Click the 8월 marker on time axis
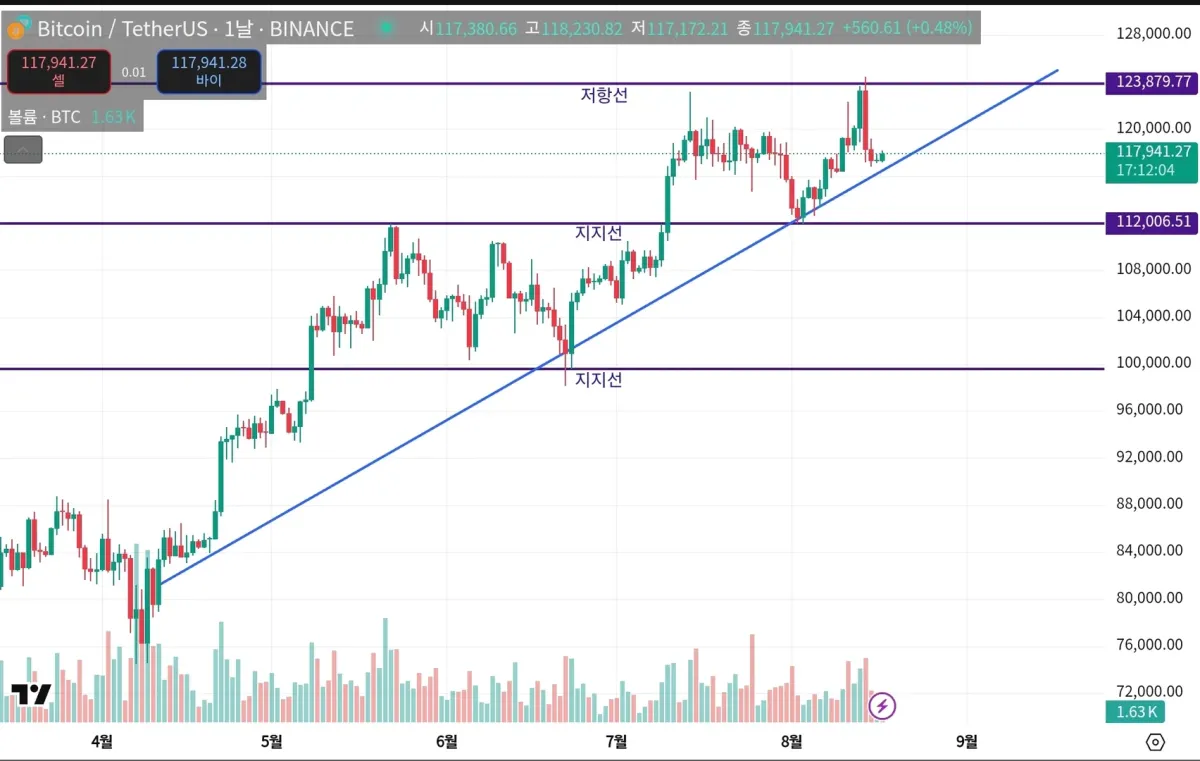Viewport: 1200px width, 761px height. [x=791, y=741]
